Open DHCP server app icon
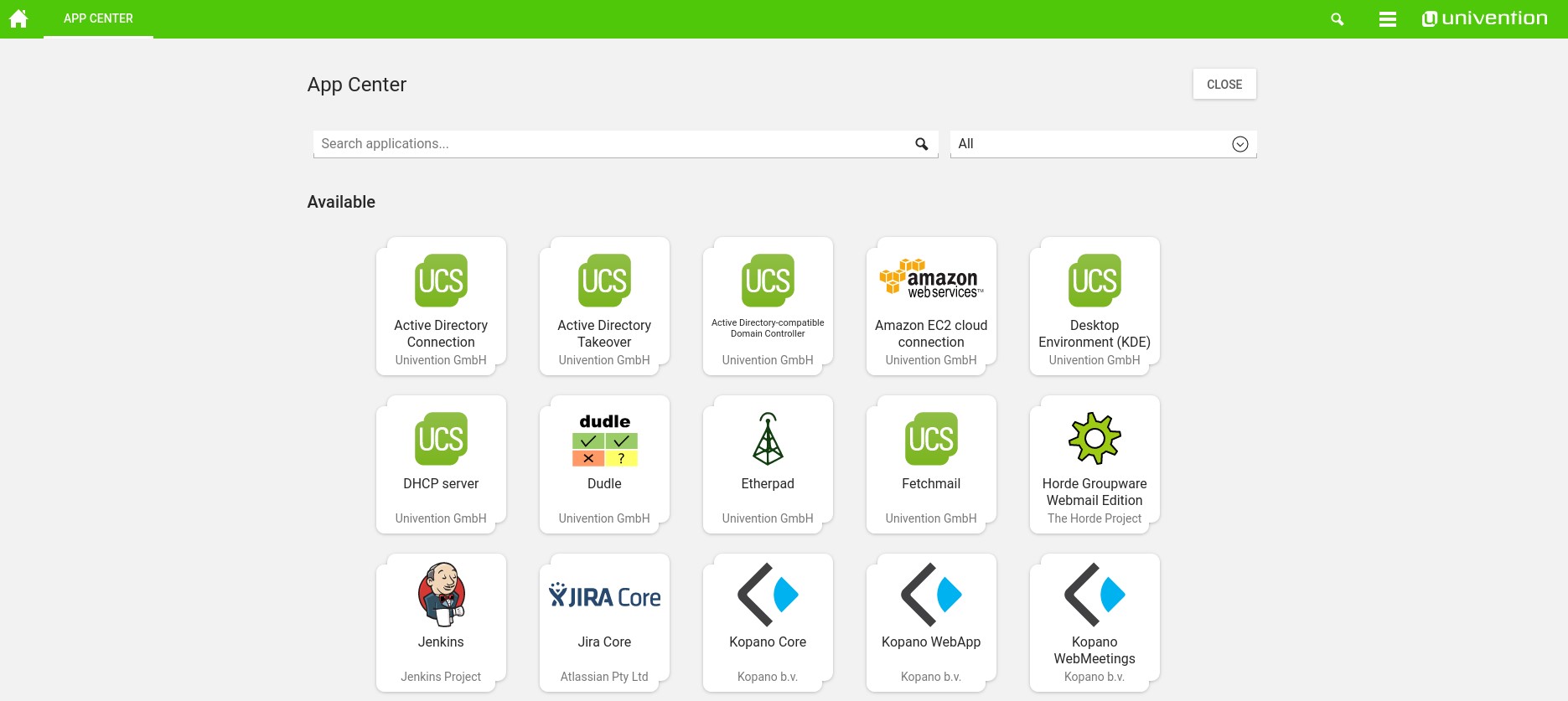1568x701 pixels. [441, 439]
